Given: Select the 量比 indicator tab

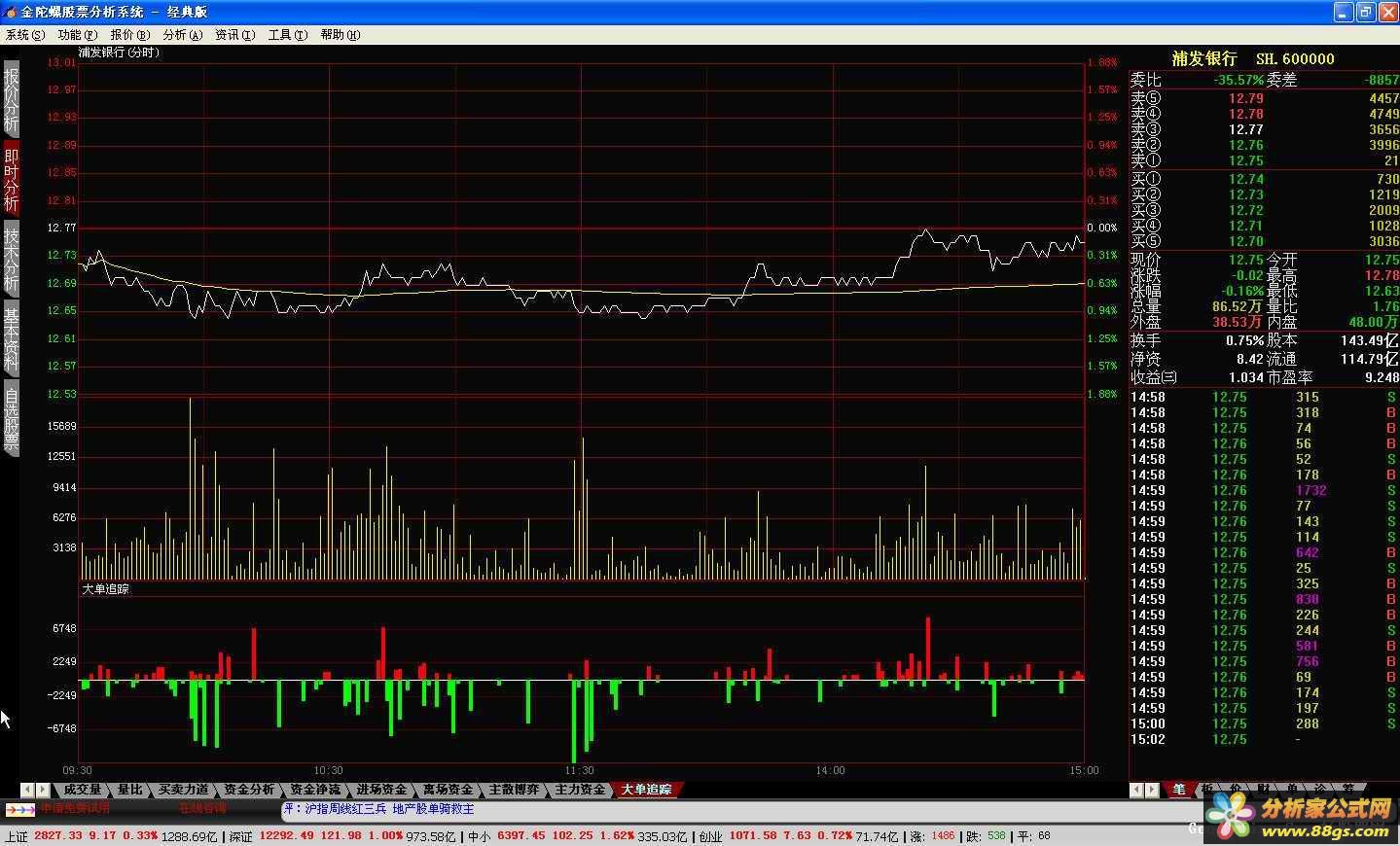Looking at the screenshot, I should coord(129,790).
